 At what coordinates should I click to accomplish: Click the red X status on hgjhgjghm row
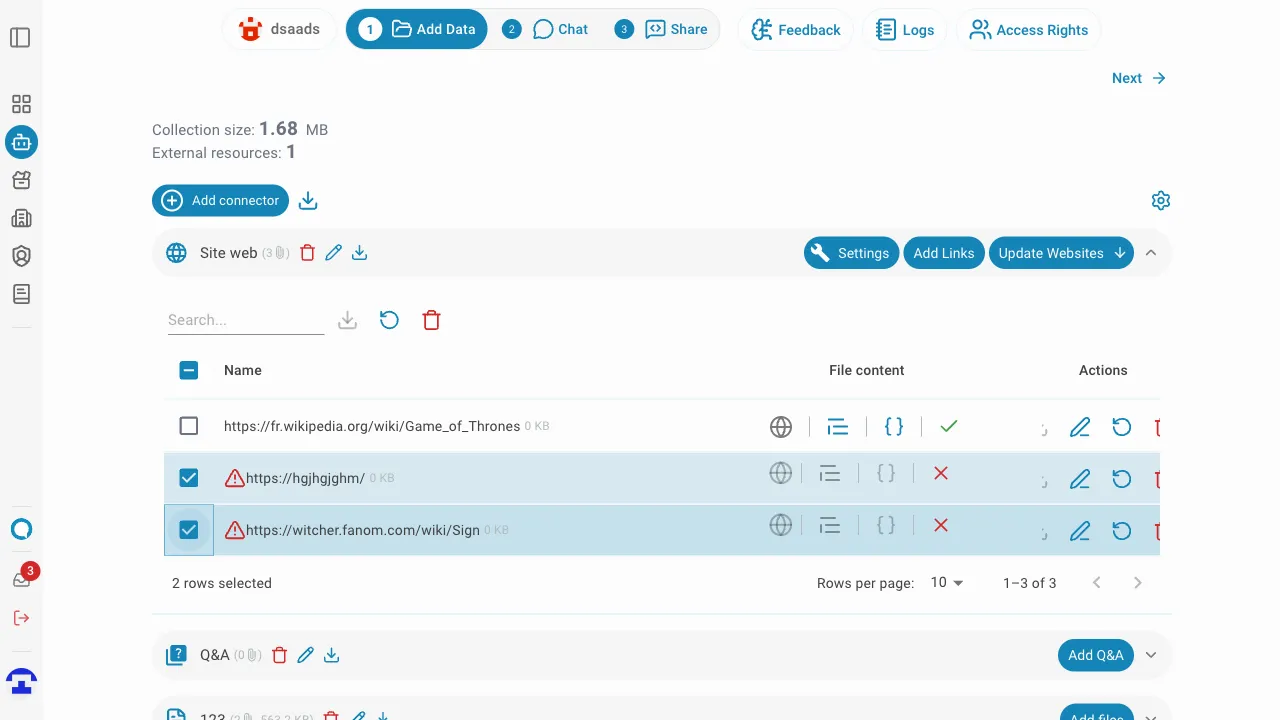coord(941,473)
